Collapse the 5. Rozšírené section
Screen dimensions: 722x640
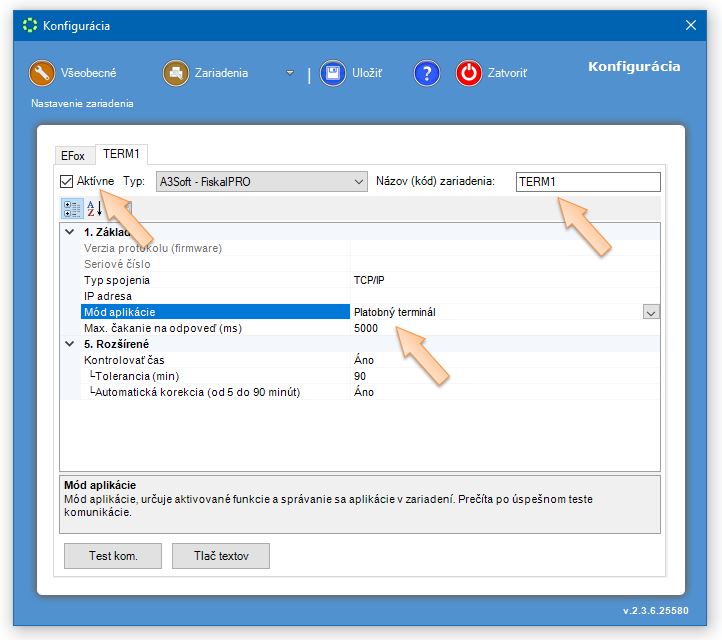tap(69, 344)
